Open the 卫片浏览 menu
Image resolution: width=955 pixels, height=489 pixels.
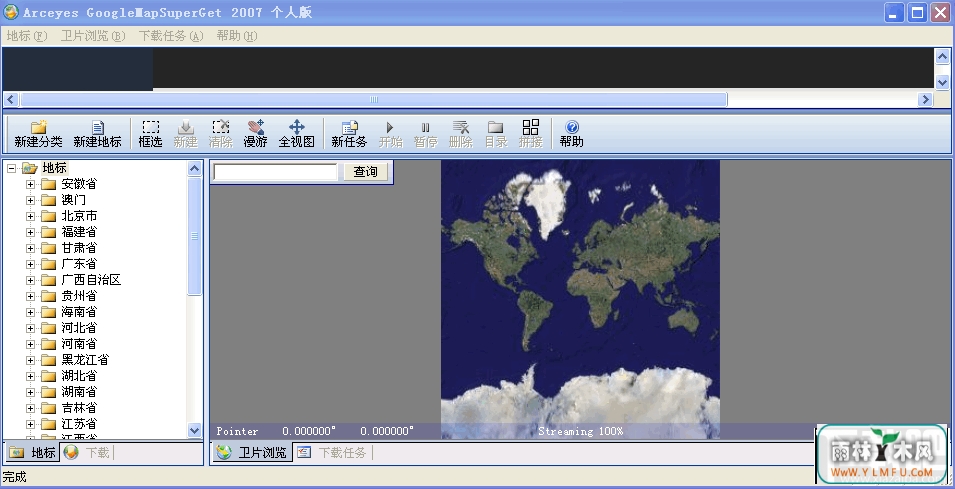(93, 36)
